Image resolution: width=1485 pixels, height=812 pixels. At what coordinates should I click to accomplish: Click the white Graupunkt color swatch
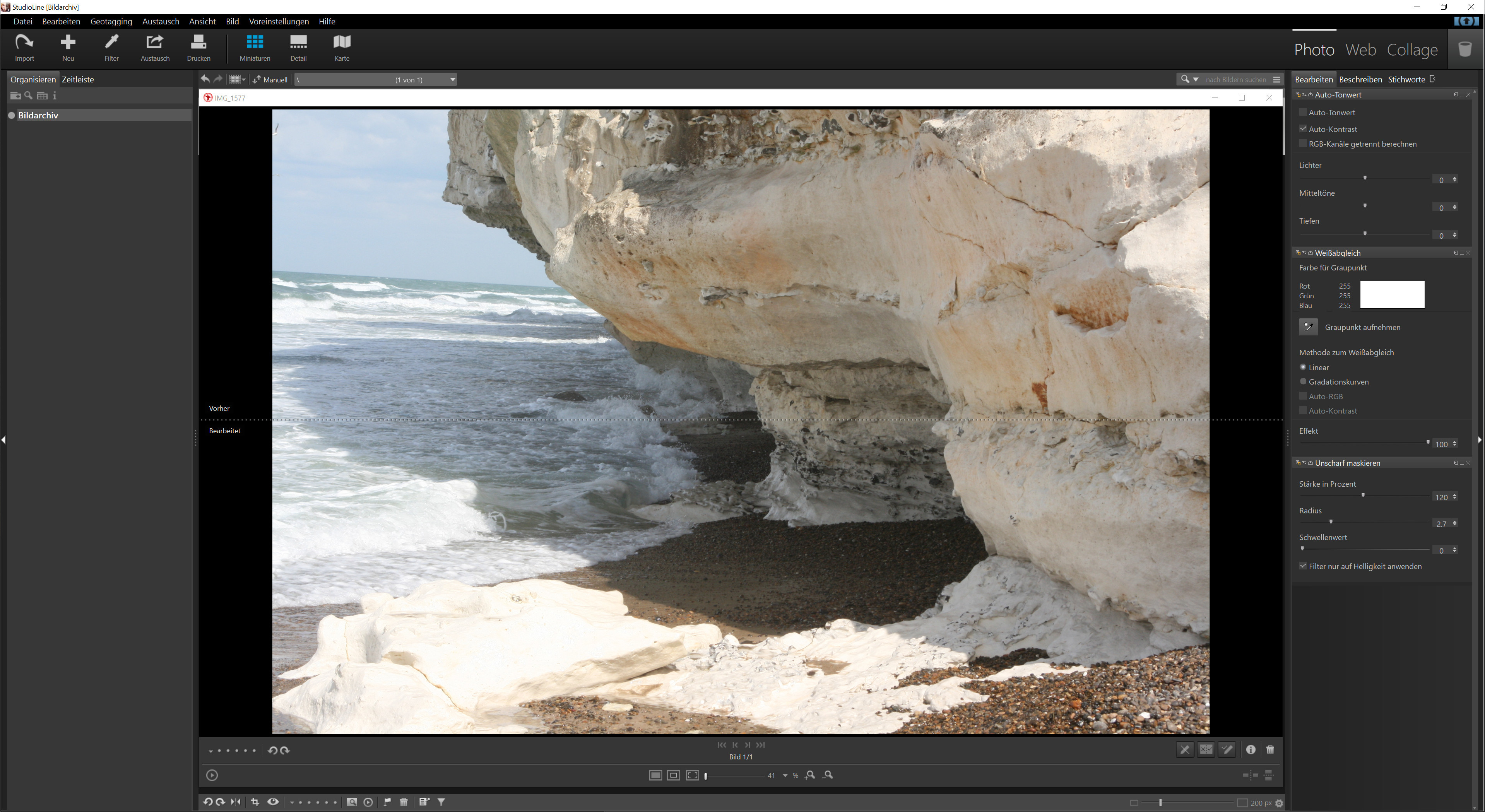(x=1392, y=295)
